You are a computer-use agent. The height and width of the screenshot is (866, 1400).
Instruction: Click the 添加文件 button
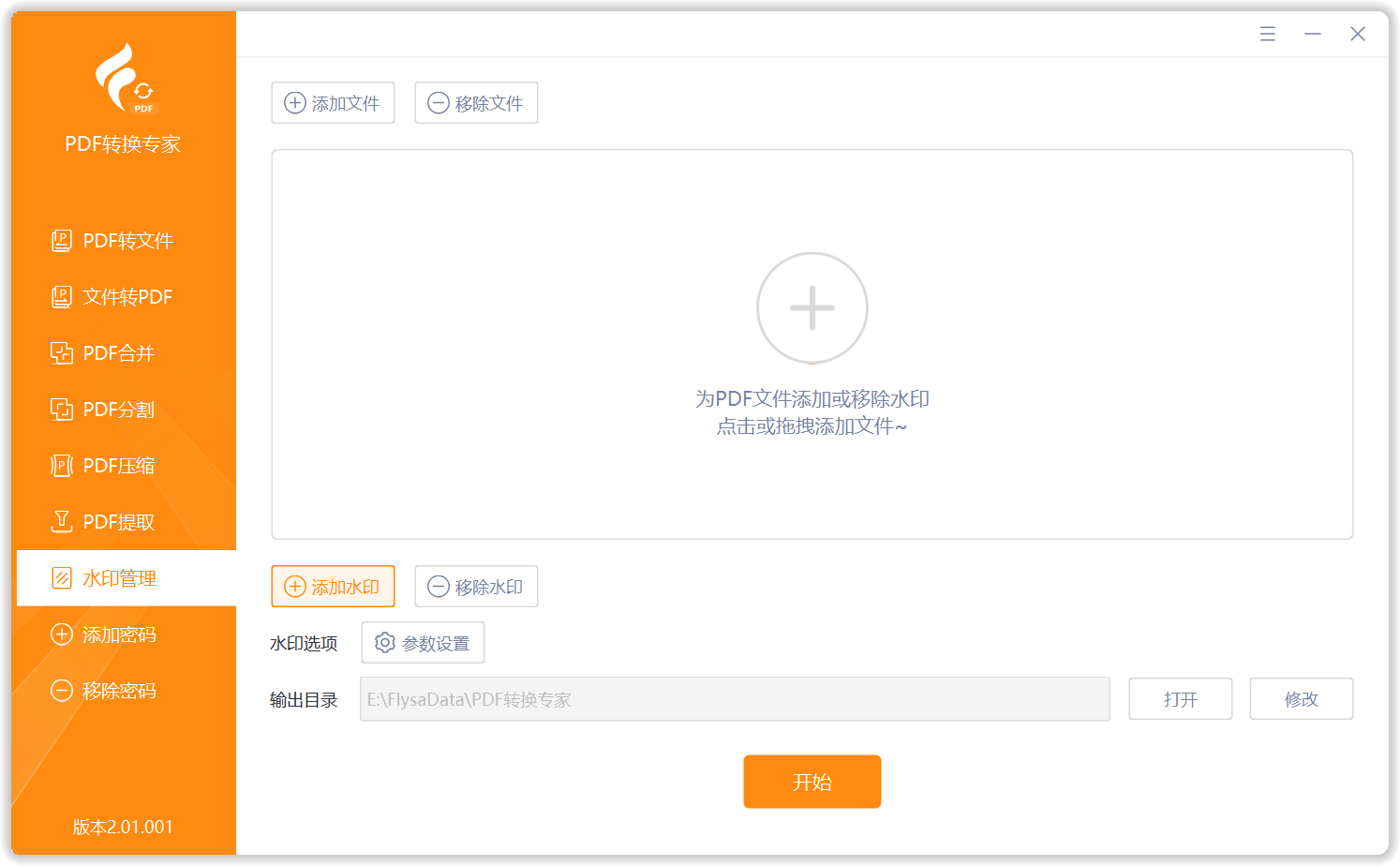[x=333, y=103]
